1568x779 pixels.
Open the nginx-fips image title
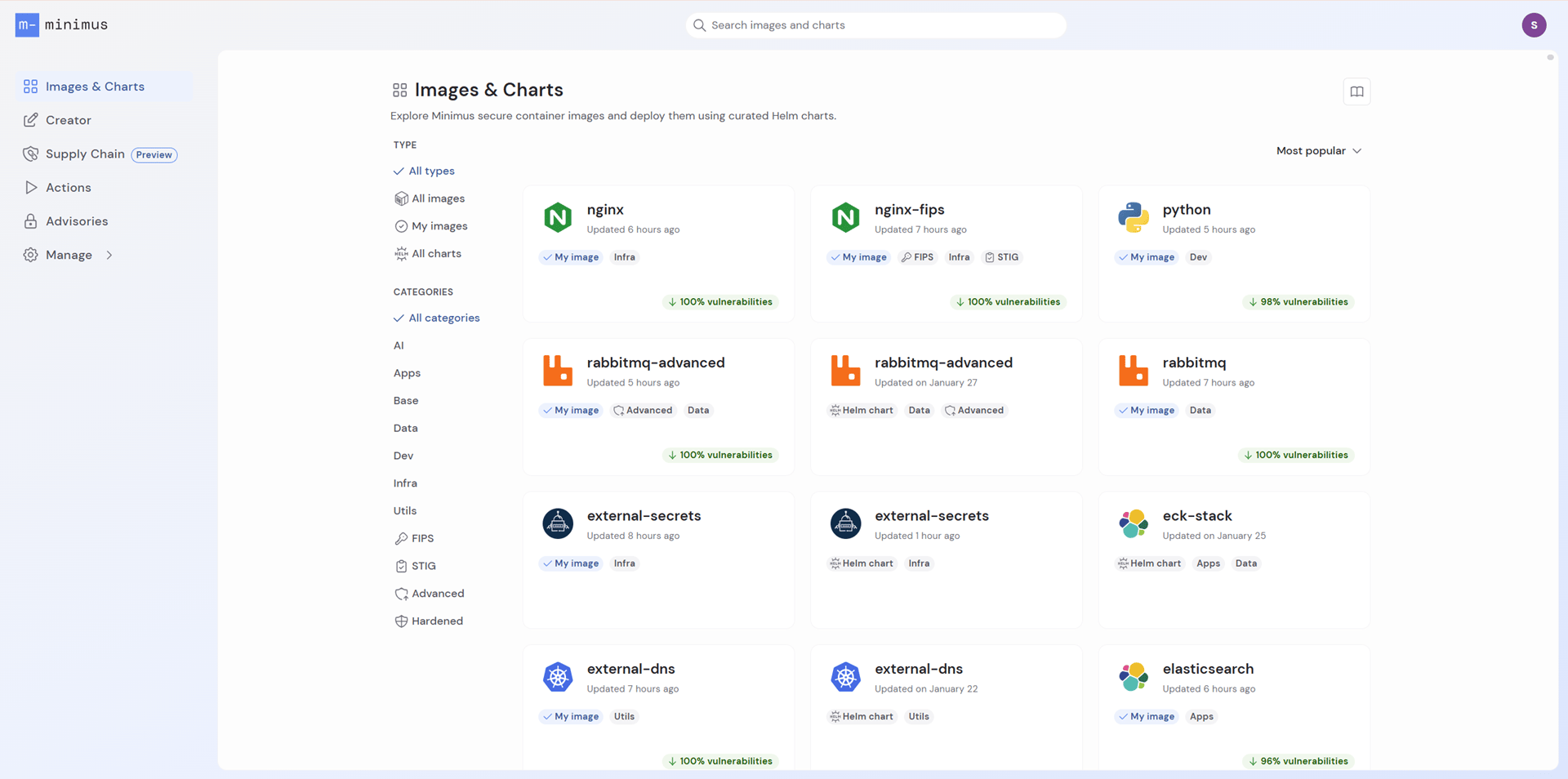(x=910, y=210)
